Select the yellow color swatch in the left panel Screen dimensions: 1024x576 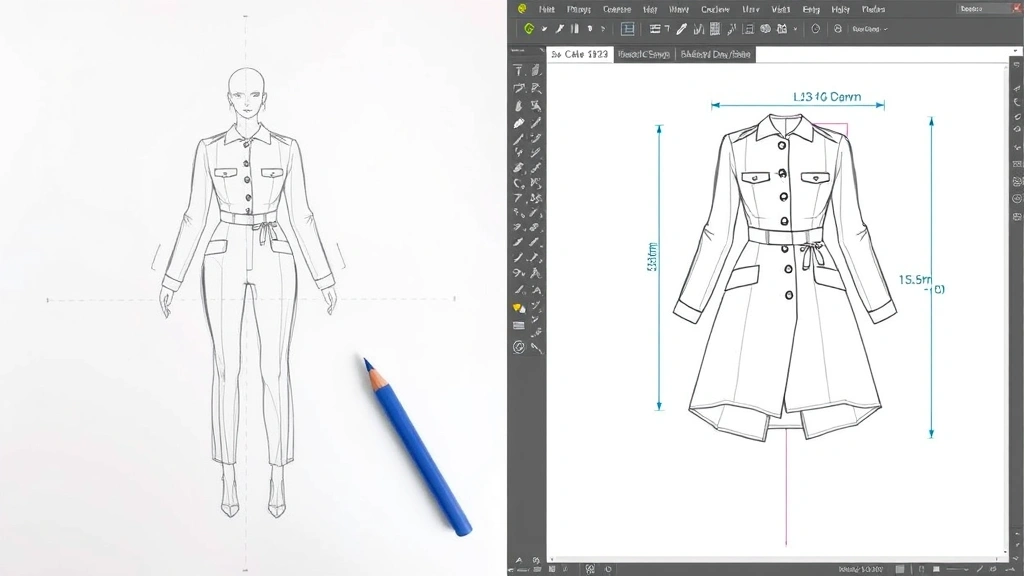(x=518, y=308)
